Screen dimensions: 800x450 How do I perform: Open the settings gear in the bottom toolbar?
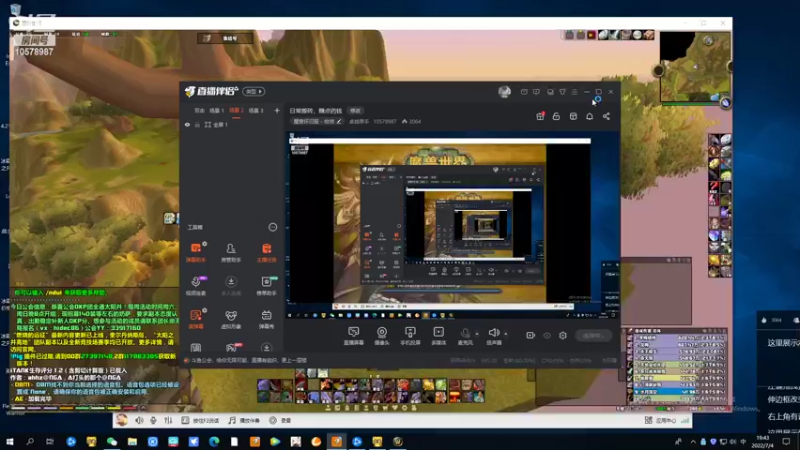click(x=563, y=335)
